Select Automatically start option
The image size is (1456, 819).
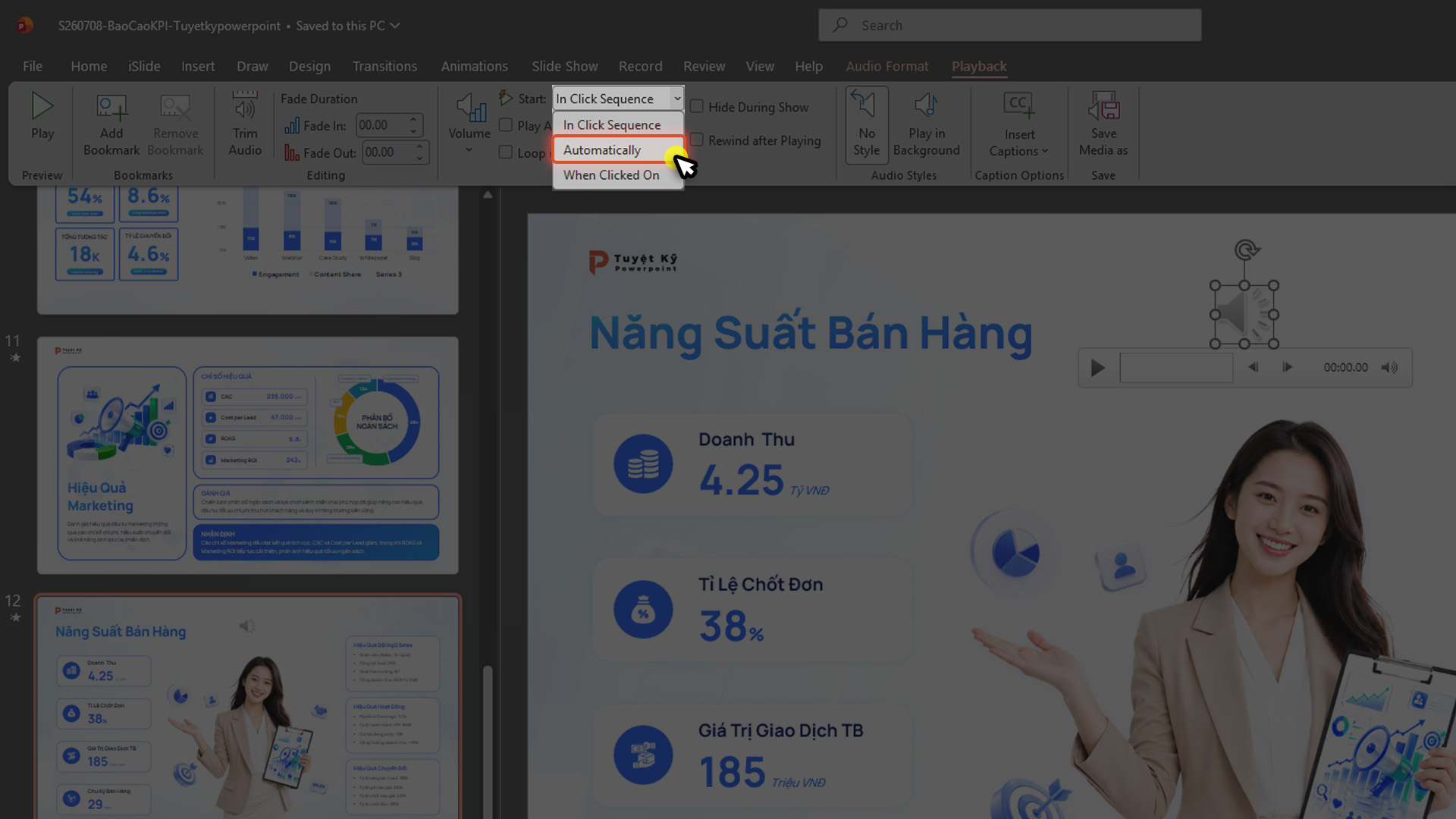(618, 150)
